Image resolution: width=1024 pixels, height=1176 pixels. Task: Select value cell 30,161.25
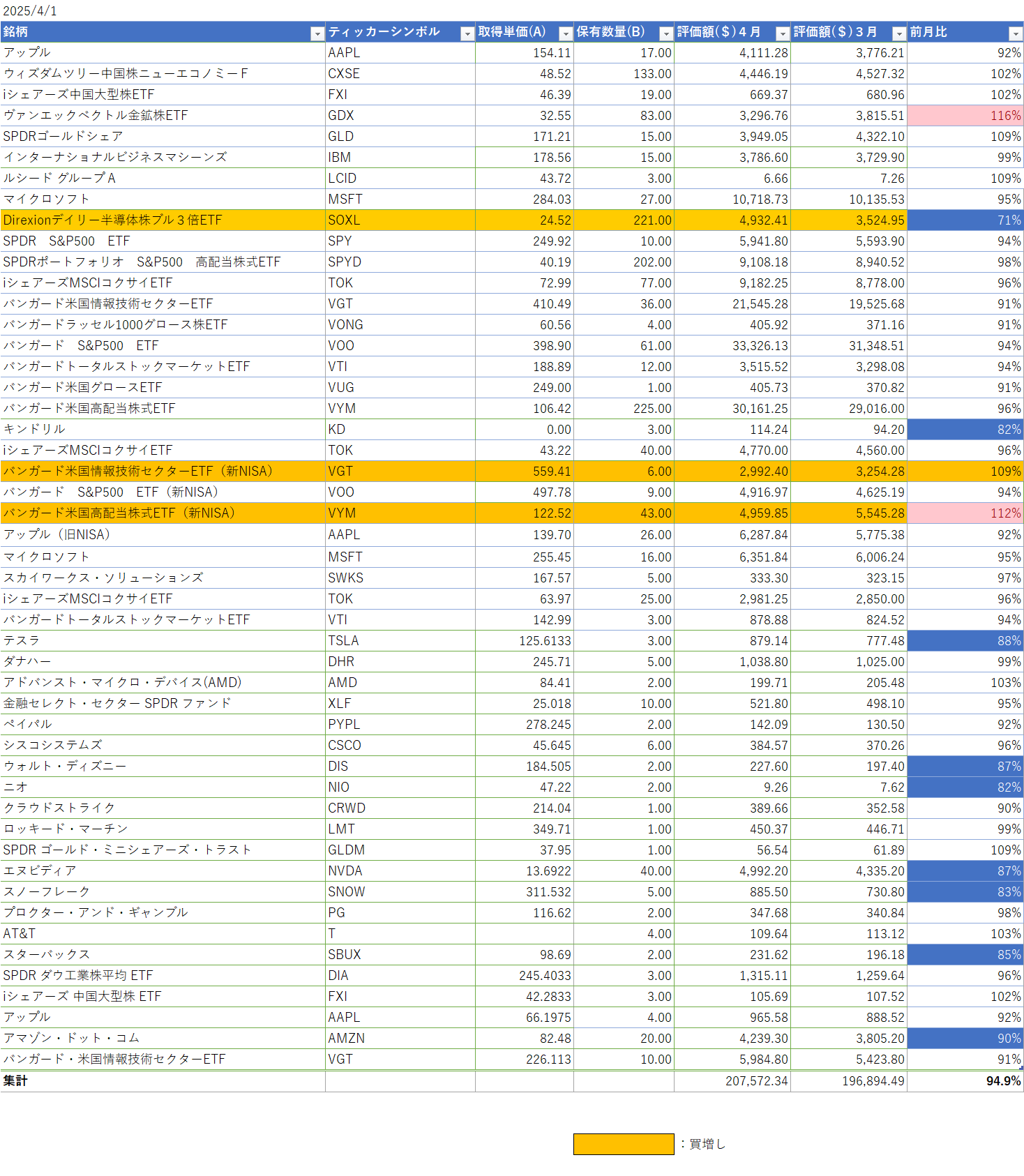pyautogui.click(x=732, y=409)
